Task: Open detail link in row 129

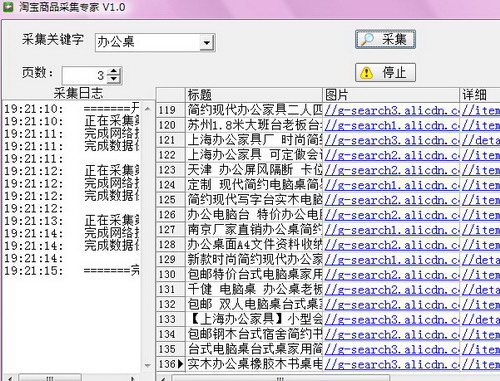Action: pyautogui.click(x=480, y=260)
